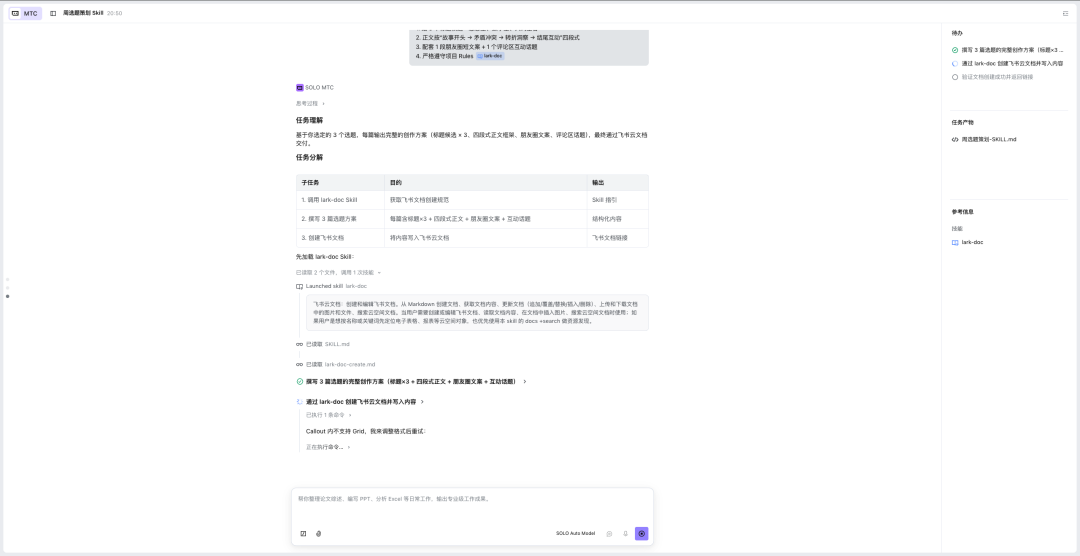
Task: Click the 参考信息 heading in the sidebar
Action: pyautogui.click(x=963, y=212)
